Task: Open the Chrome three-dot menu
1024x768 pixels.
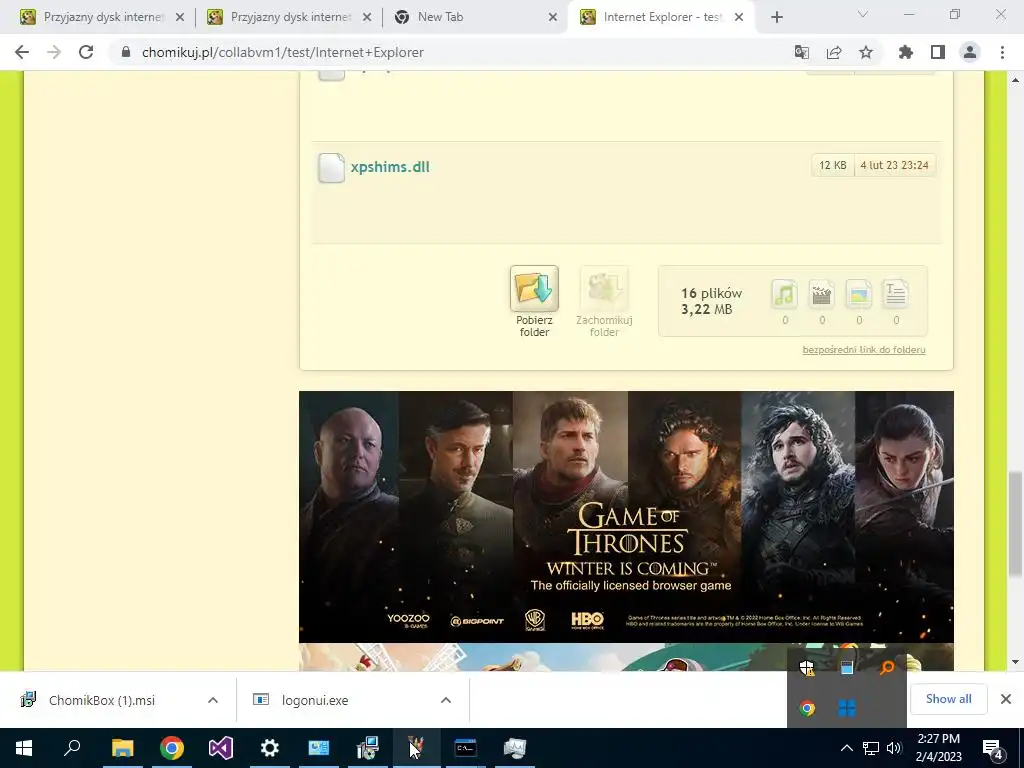Action: point(1002,52)
